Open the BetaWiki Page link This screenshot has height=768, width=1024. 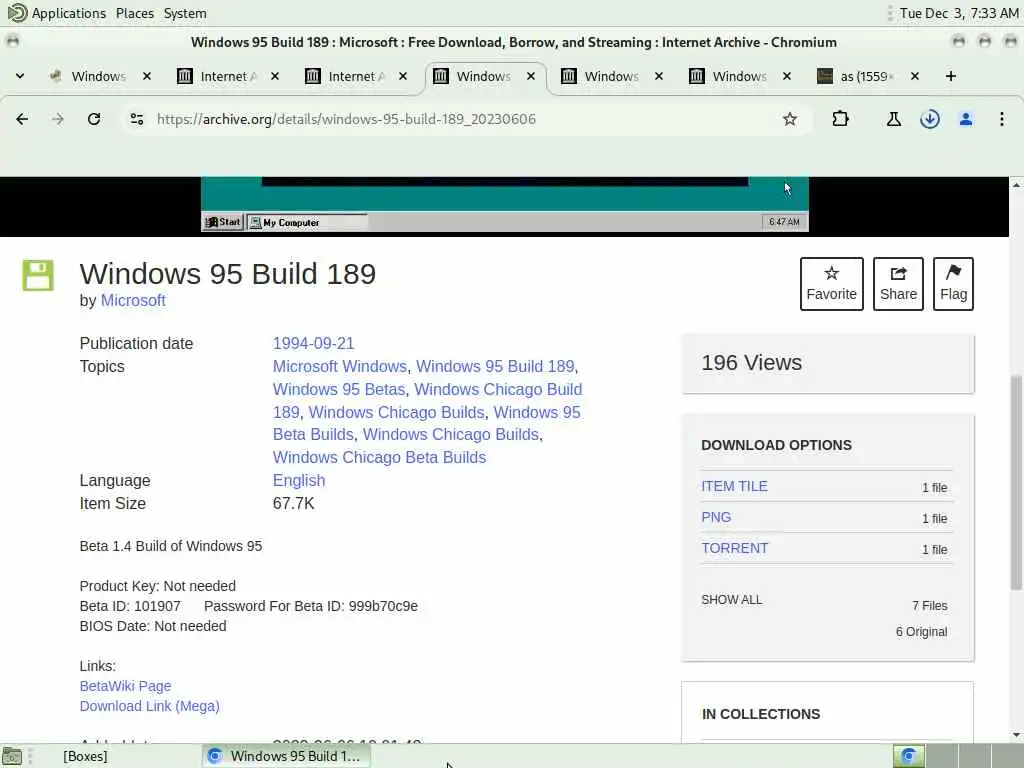(125, 686)
